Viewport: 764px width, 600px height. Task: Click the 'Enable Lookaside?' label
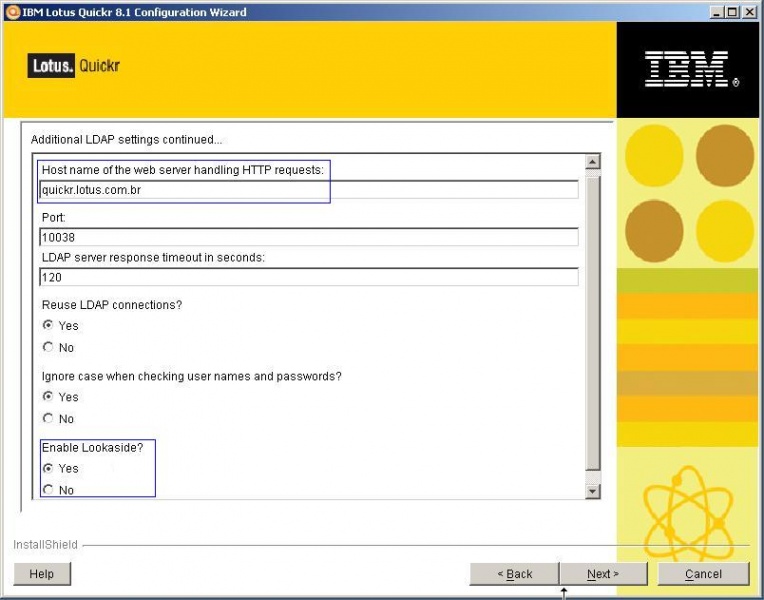(x=93, y=447)
